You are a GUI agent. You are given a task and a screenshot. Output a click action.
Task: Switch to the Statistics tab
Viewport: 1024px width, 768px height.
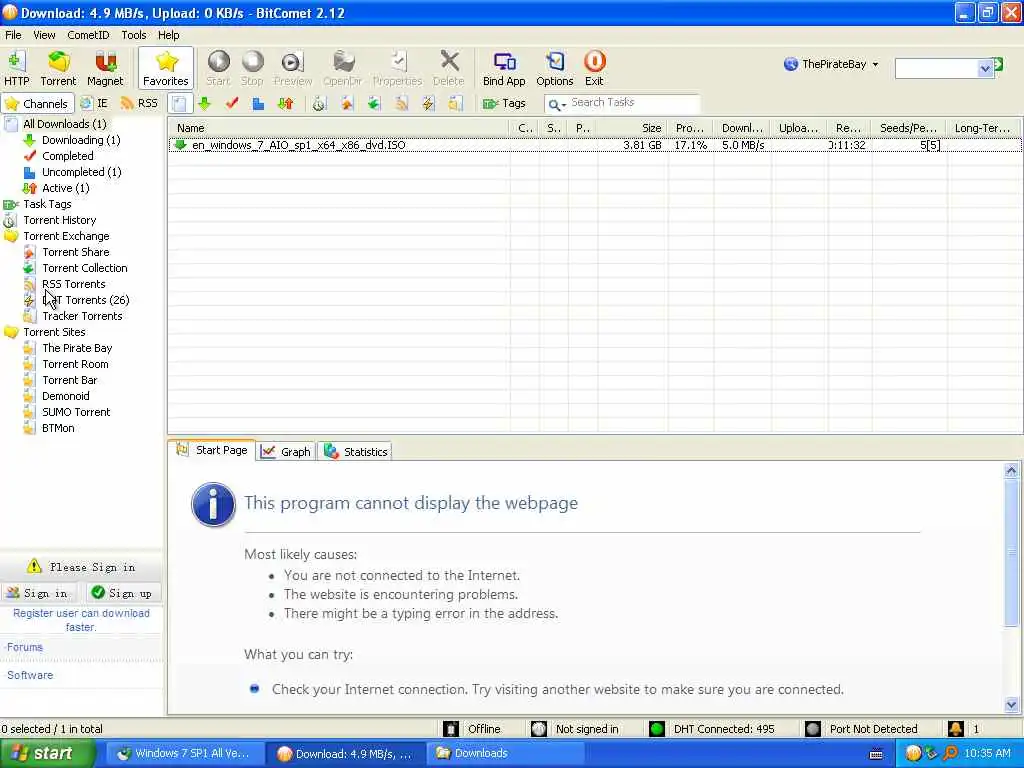pos(356,451)
